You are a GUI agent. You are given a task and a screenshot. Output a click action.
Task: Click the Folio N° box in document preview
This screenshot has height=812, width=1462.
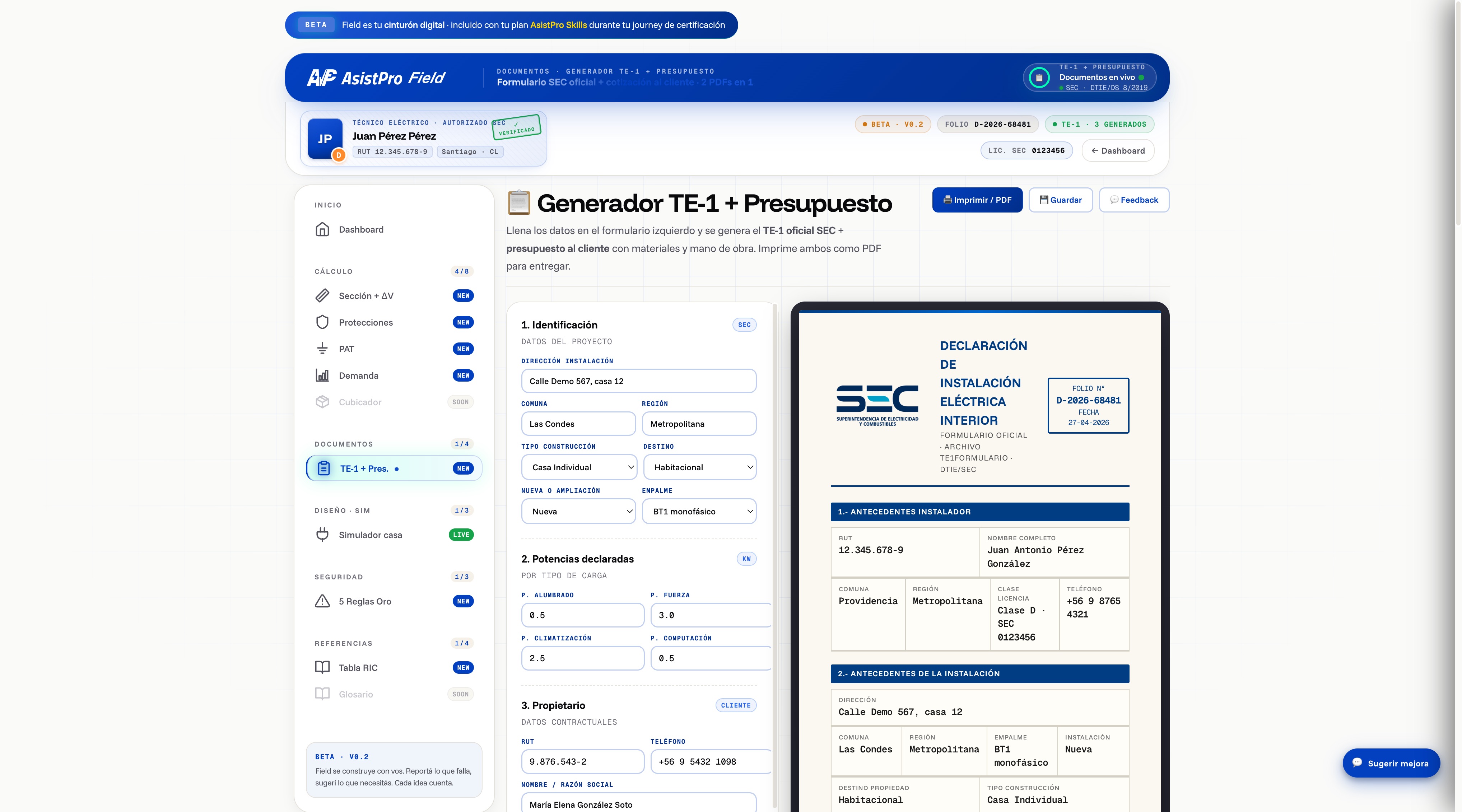[x=1088, y=405]
